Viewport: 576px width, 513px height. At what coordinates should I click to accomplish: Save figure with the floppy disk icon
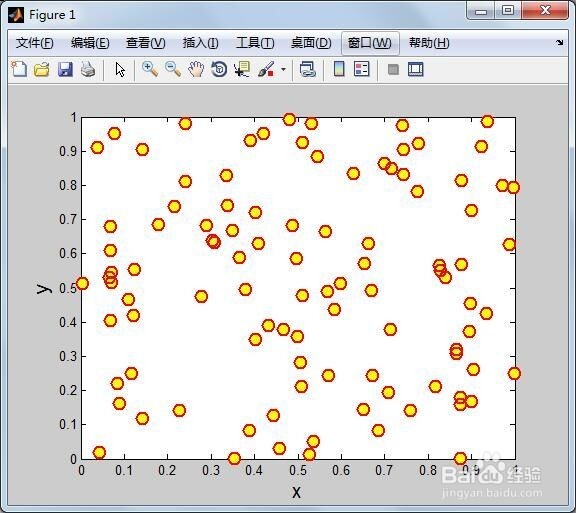point(65,69)
